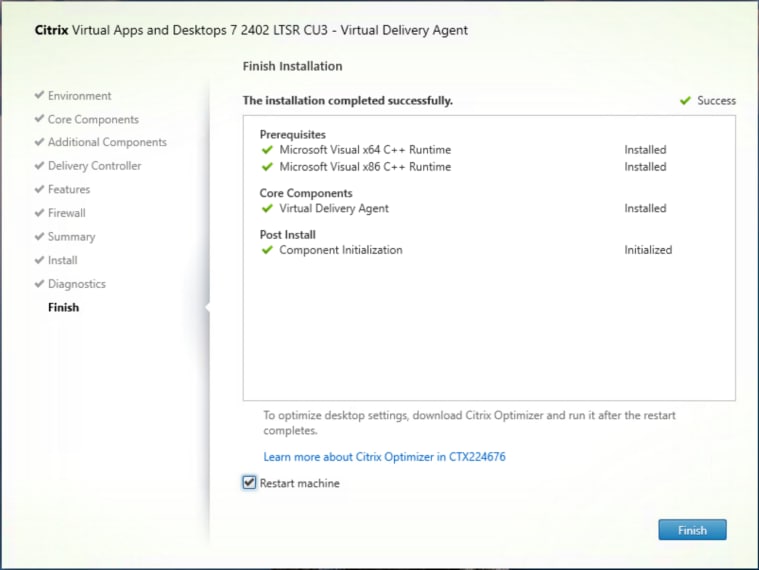The height and width of the screenshot is (570, 759).
Task: Open Citrix Optimizer CTX224676 link
Action: (384, 457)
